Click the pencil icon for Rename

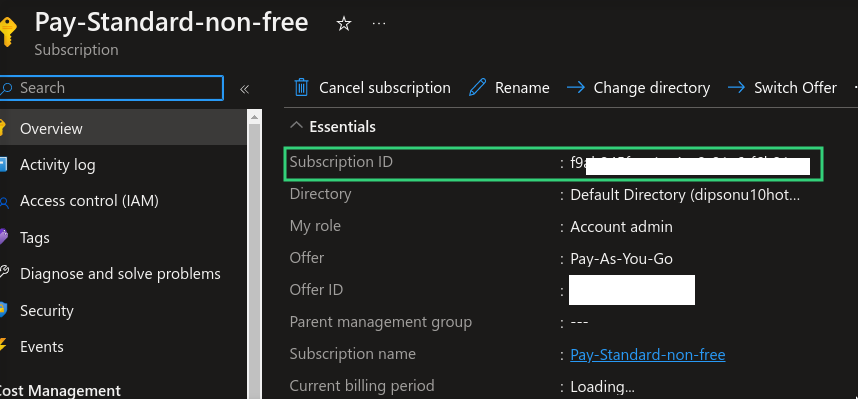(x=477, y=88)
